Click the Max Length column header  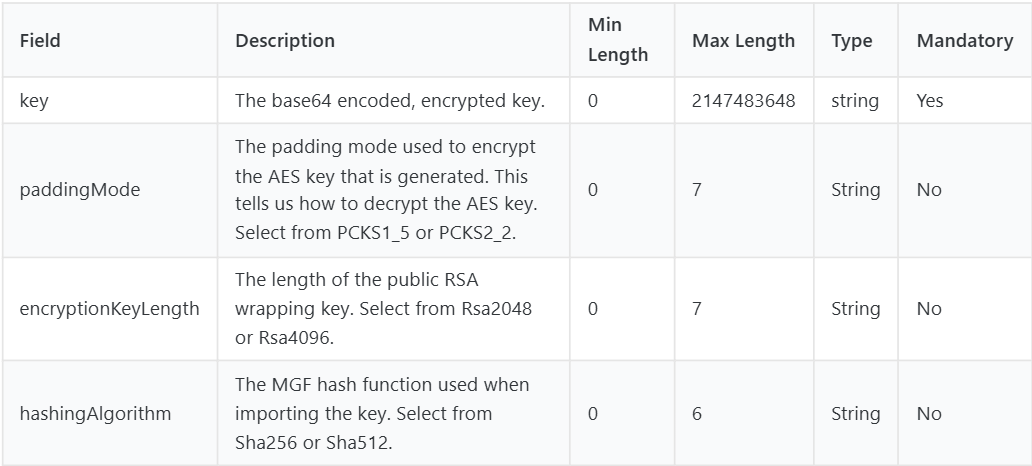743,41
